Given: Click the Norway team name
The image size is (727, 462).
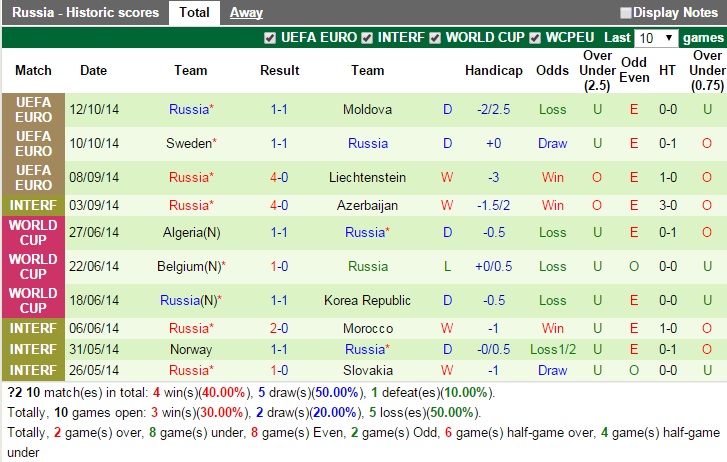Looking at the screenshot, I should pyautogui.click(x=190, y=349).
